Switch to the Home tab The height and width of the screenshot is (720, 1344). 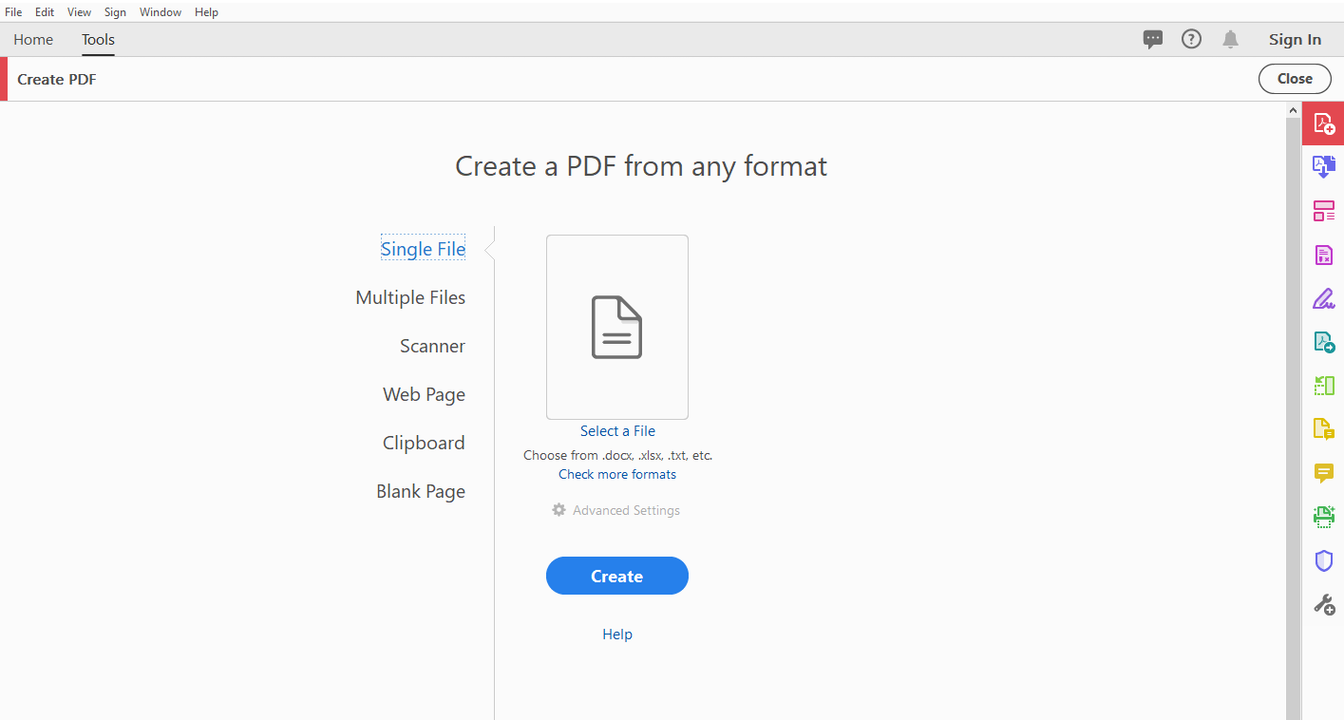point(33,39)
